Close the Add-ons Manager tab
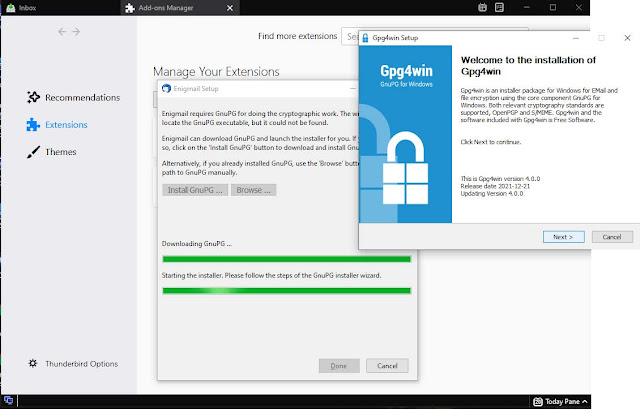Screen dimensions: 640x409 coord(230,8)
